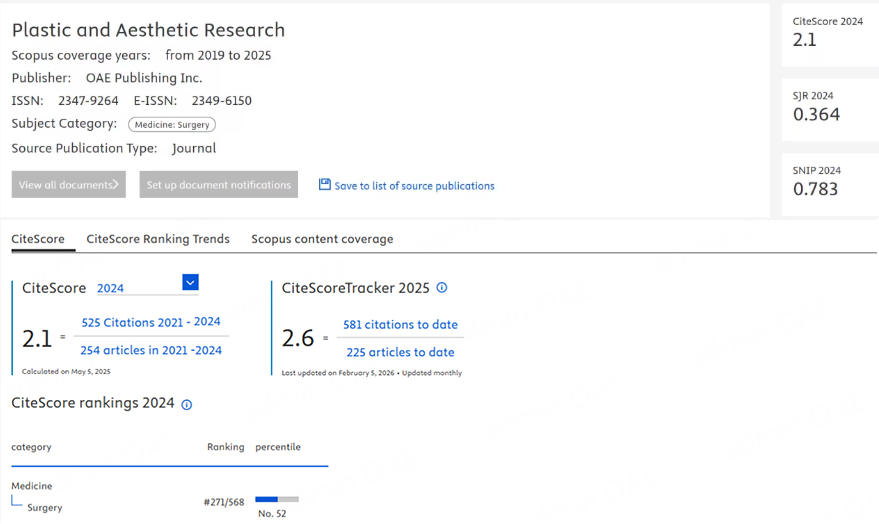Viewport: 879px width, 524px height.
Task: Click the SNIP 2024 metric card
Action: pos(830,184)
